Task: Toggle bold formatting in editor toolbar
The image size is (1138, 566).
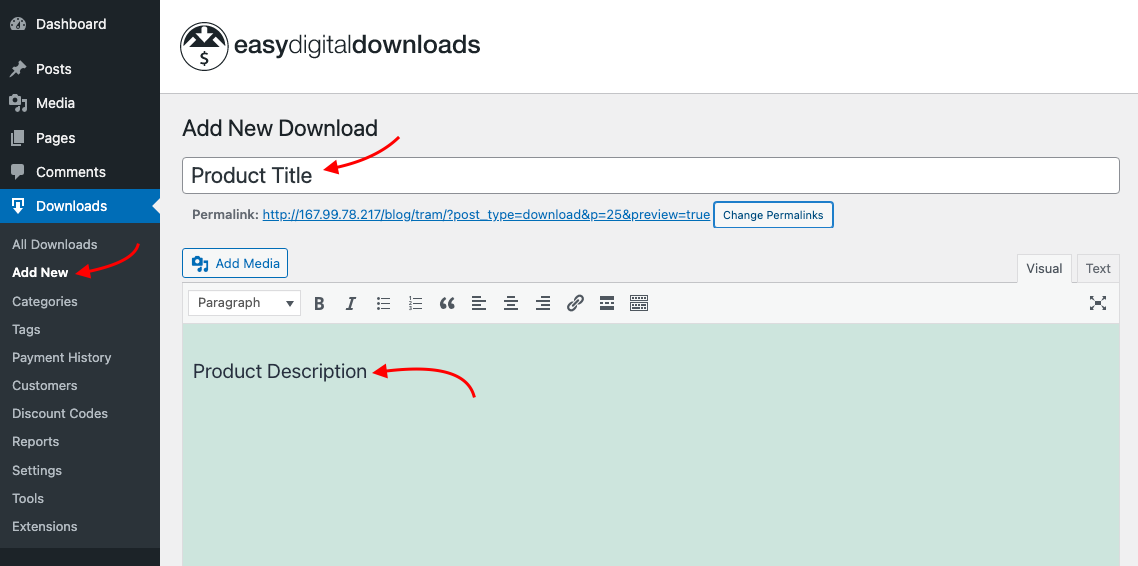Action: click(319, 303)
